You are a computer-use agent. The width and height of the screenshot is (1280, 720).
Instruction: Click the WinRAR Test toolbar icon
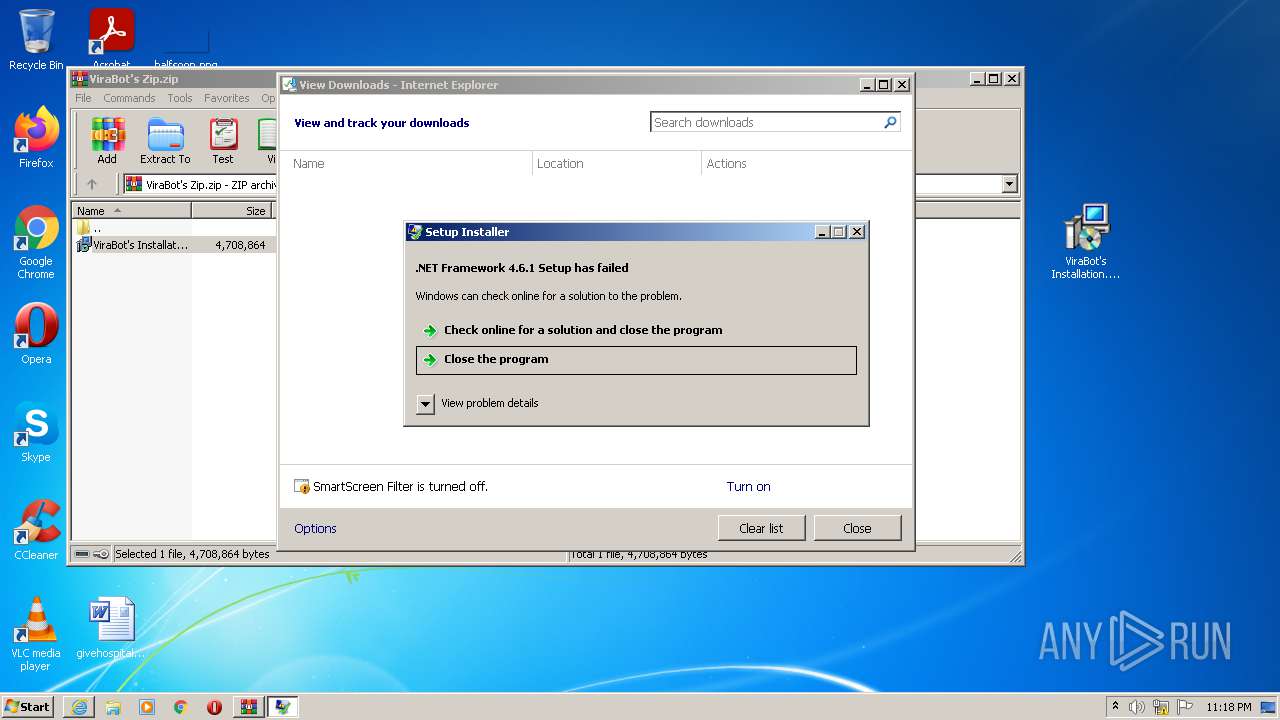coord(223,141)
